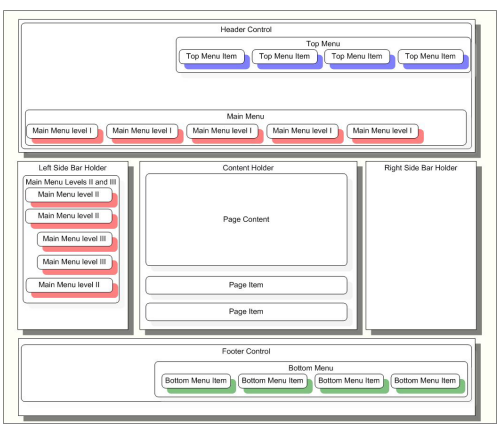Click the first Main Menu level I item

(62, 131)
